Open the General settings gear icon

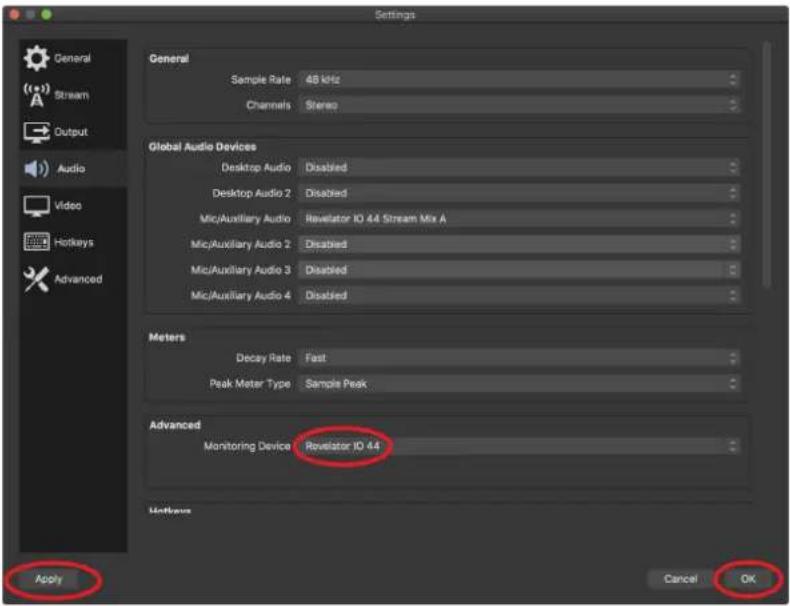click(x=36, y=58)
